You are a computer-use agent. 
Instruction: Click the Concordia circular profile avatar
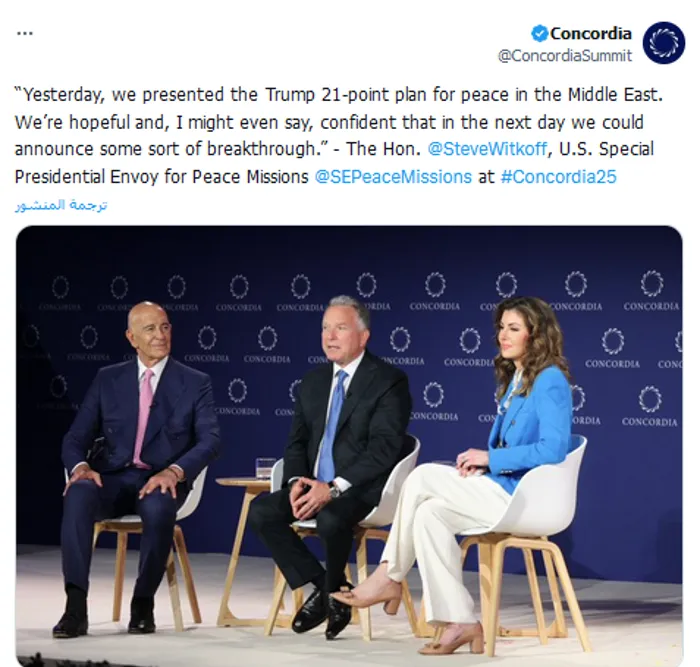(664, 43)
